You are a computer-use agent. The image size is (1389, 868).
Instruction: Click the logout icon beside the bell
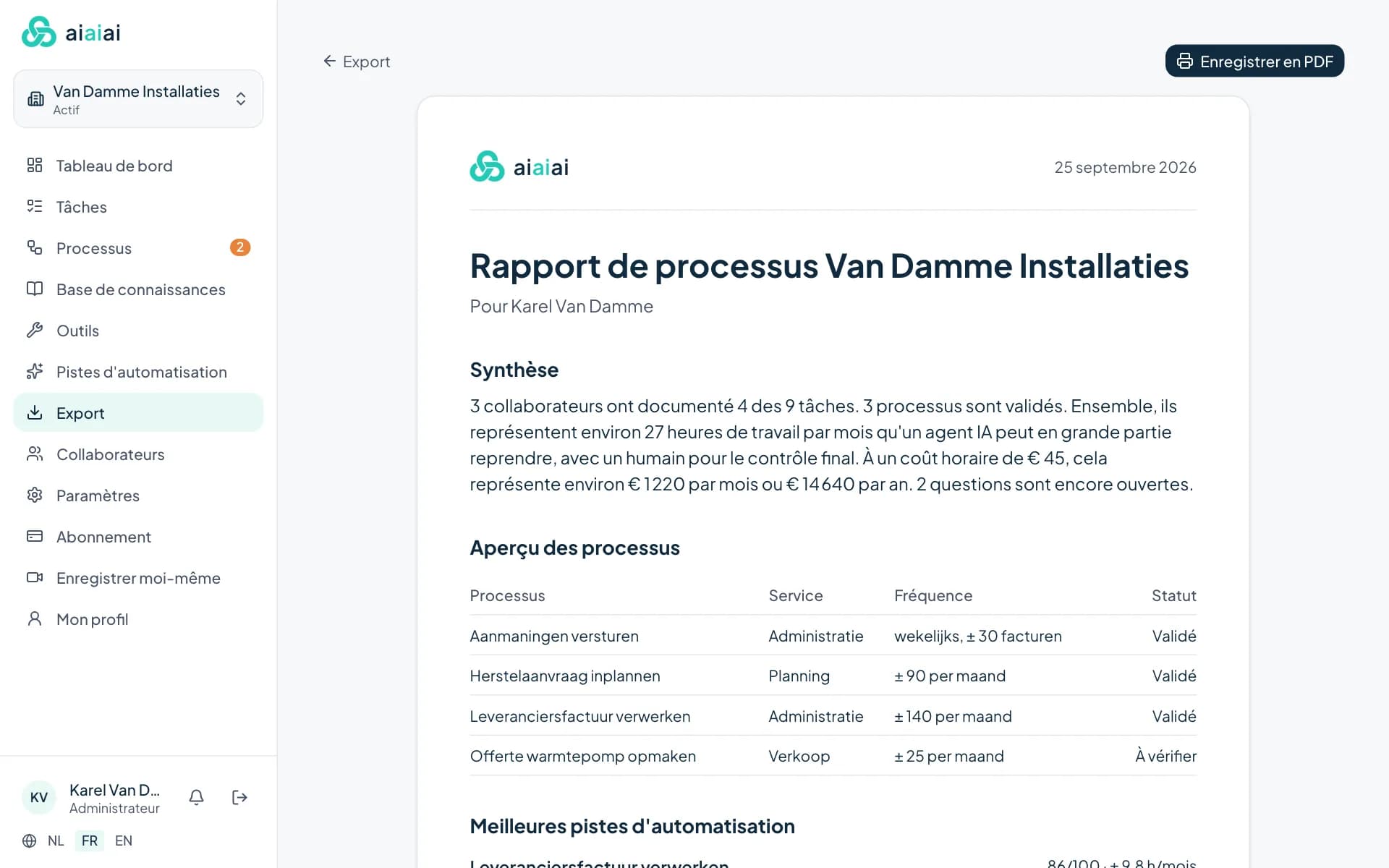[239, 797]
